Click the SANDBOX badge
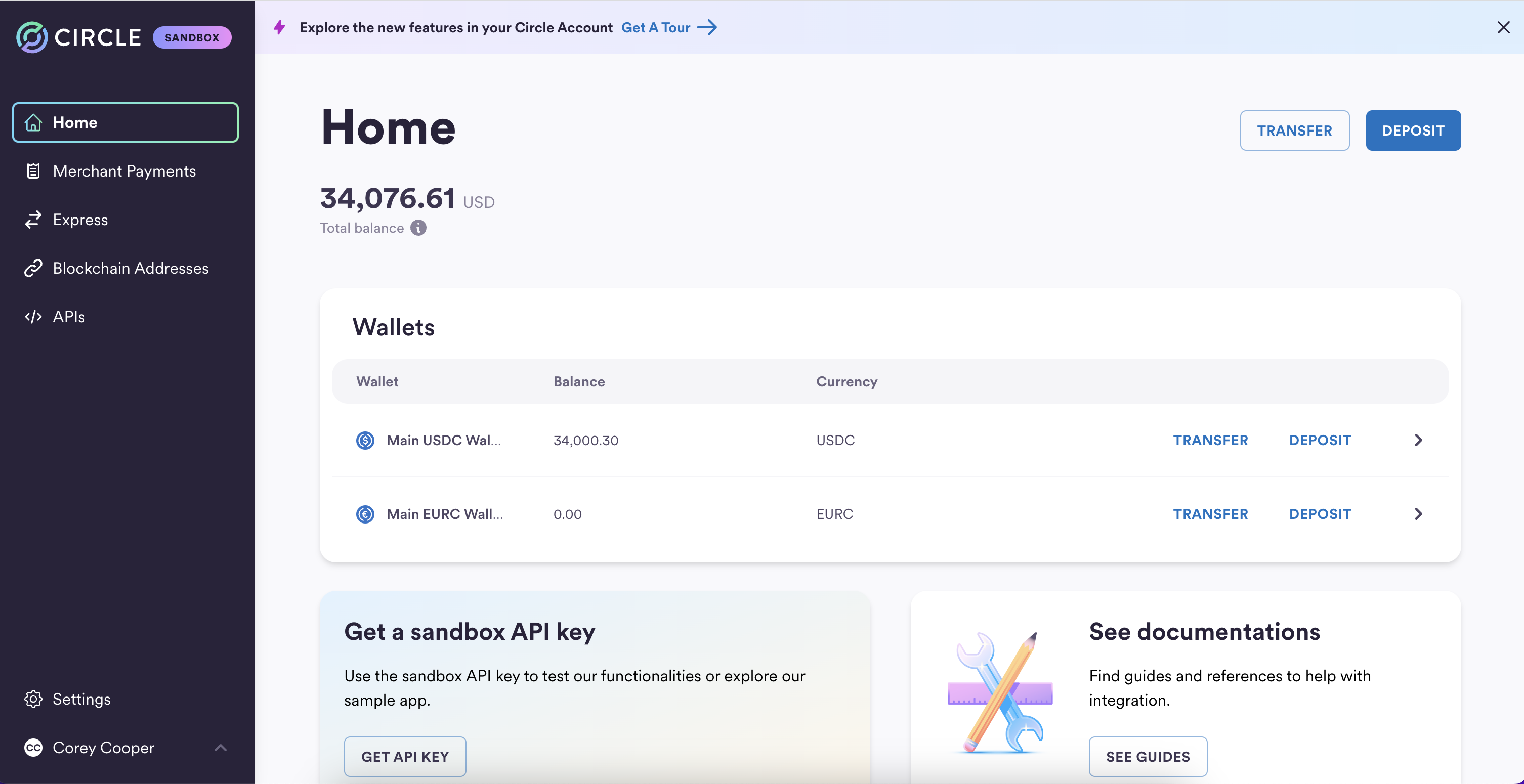This screenshot has height=784, width=1524. coord(192,37)
